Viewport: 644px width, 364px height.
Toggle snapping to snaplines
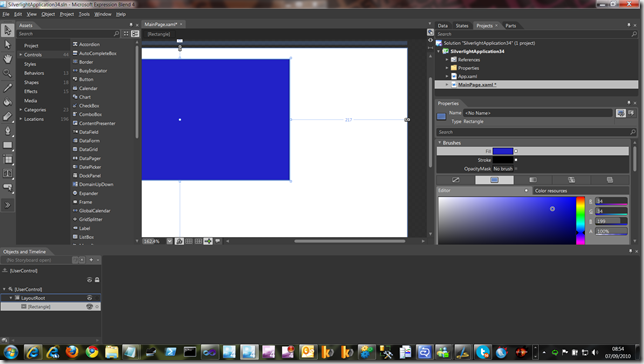[208, 241]
